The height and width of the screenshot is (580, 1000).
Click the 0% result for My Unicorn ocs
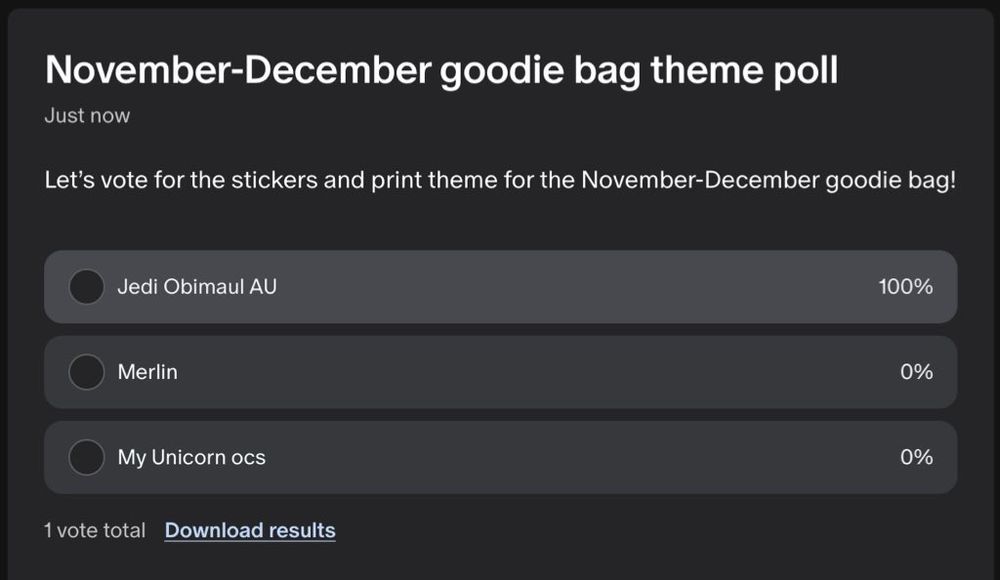916,457
